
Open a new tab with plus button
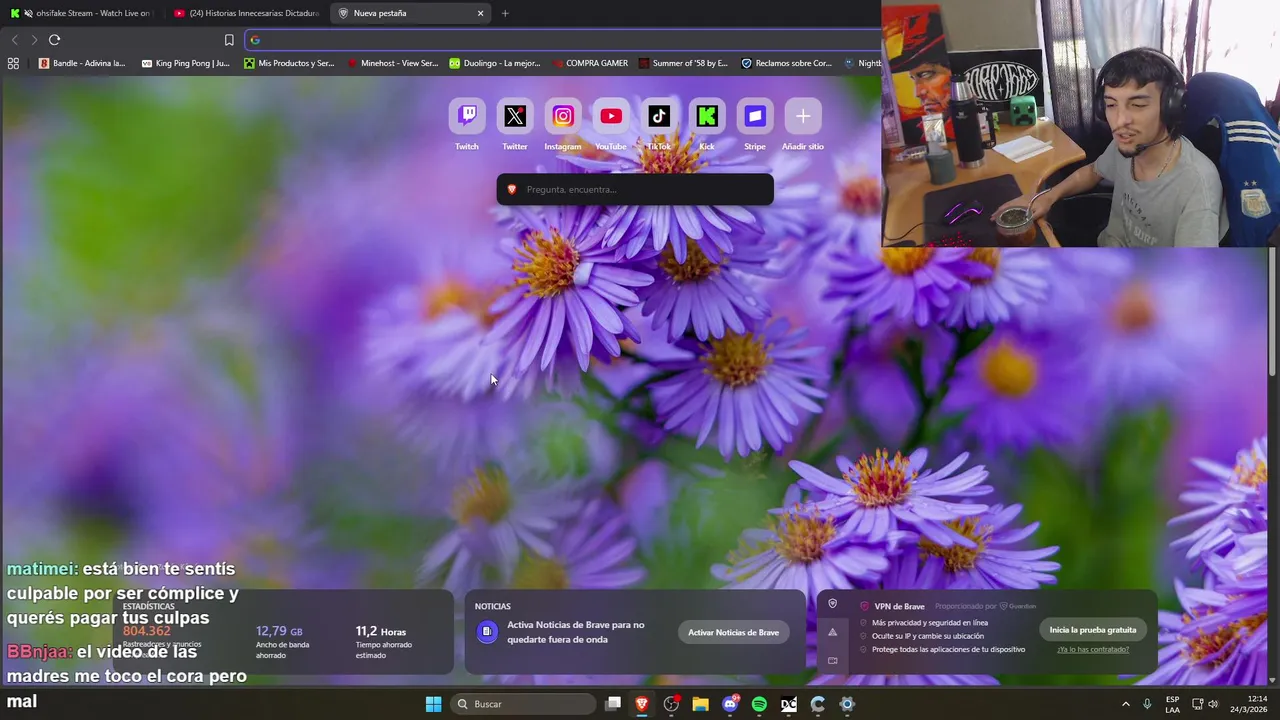coord(505,13)
